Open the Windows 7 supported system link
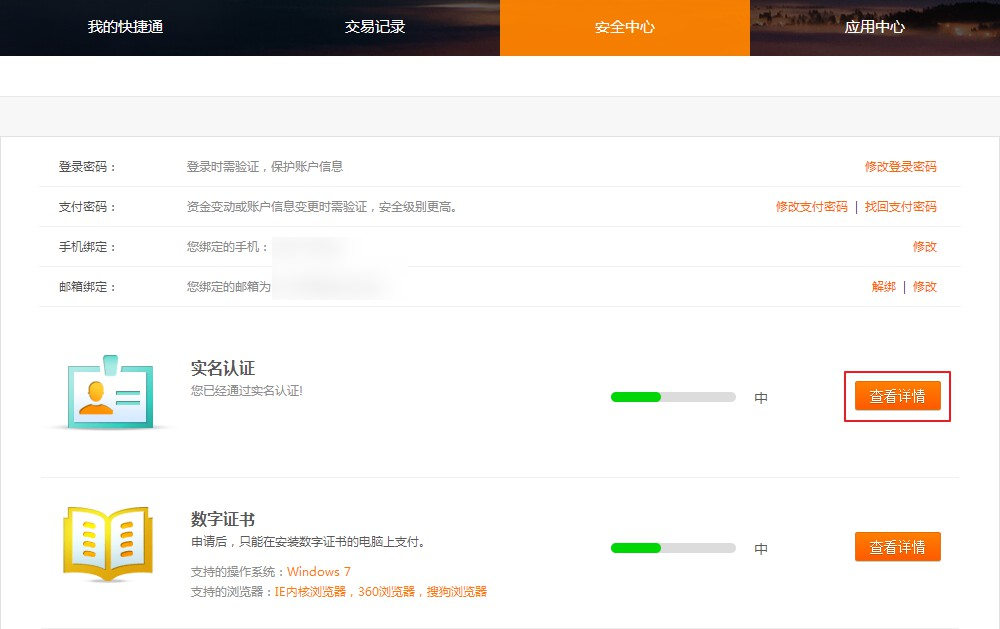The image size is (1000, 629). click(320, 572)
